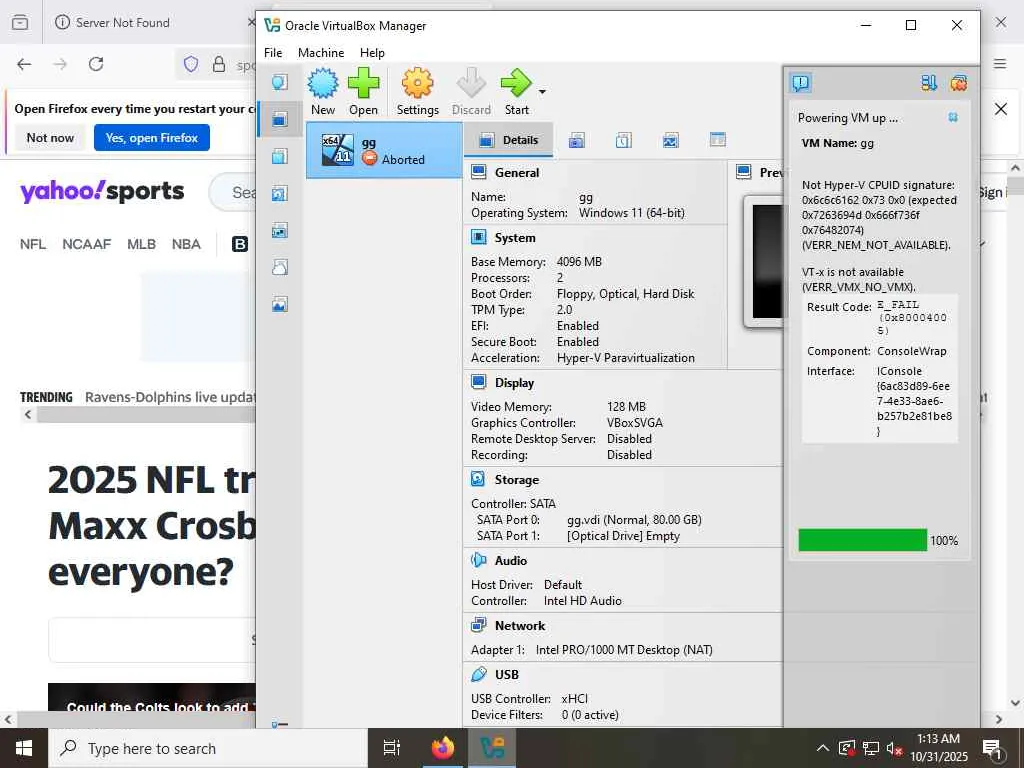Viewport: 1024px width, 768px height.
Task: Click the NCAAF link on Yahoo Sports
Action: (x=87, y=244)
